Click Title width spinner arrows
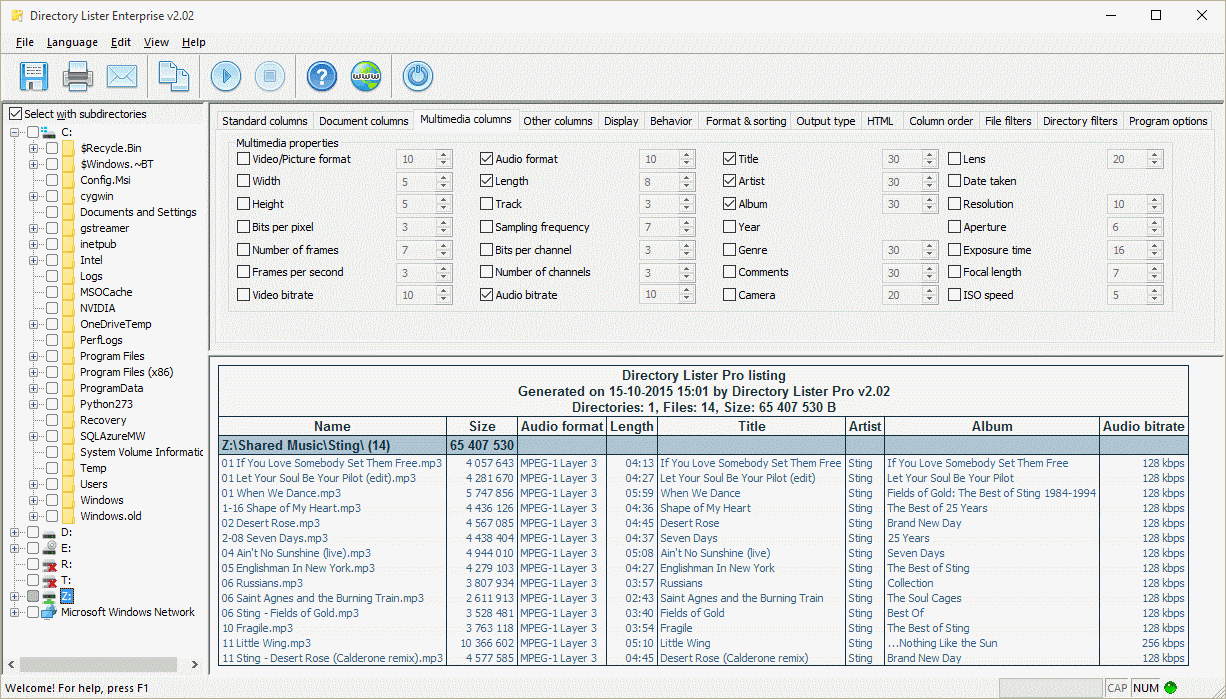Viewport: 1226px width, 699px height. click(929, 159)
